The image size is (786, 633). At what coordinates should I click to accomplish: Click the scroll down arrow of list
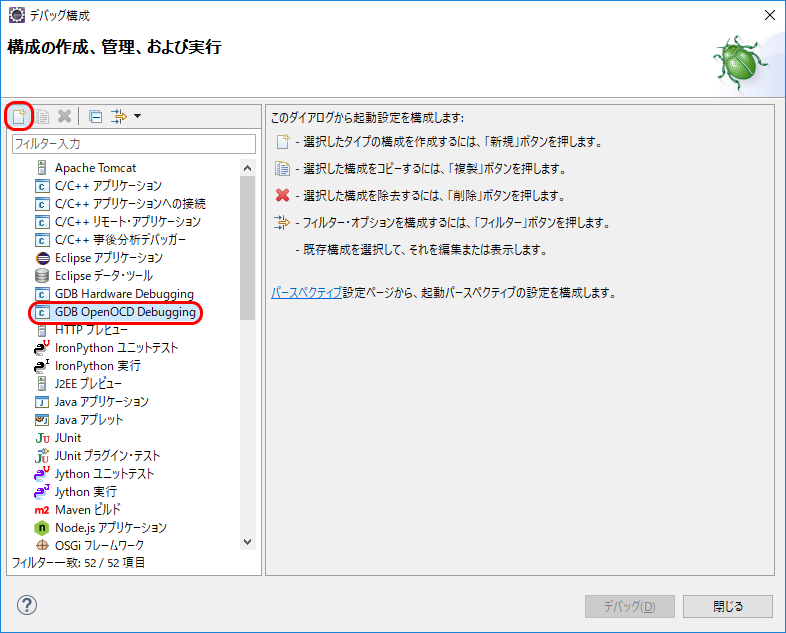(247, 542)
